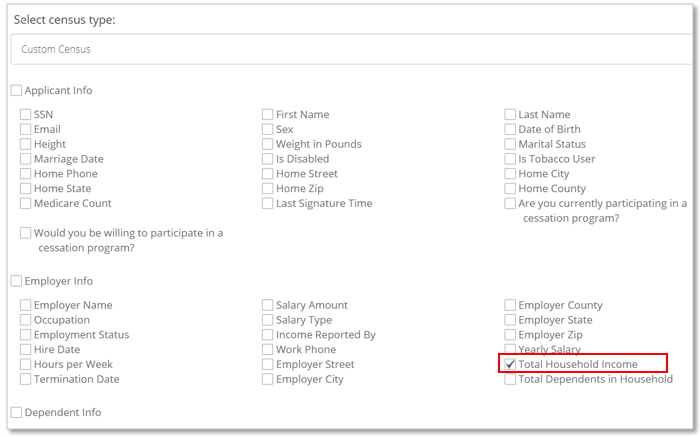This screenshot has width=700, height=437.
Task: Check the Employer Zip checkbox
Action: (x=510, y=334)
